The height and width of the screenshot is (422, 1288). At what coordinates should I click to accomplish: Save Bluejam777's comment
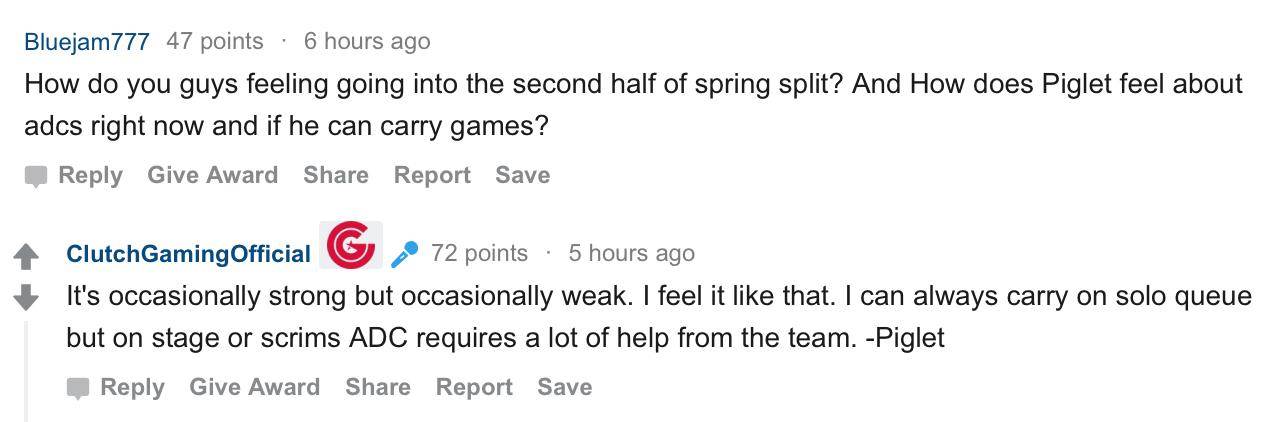[522, 175]
